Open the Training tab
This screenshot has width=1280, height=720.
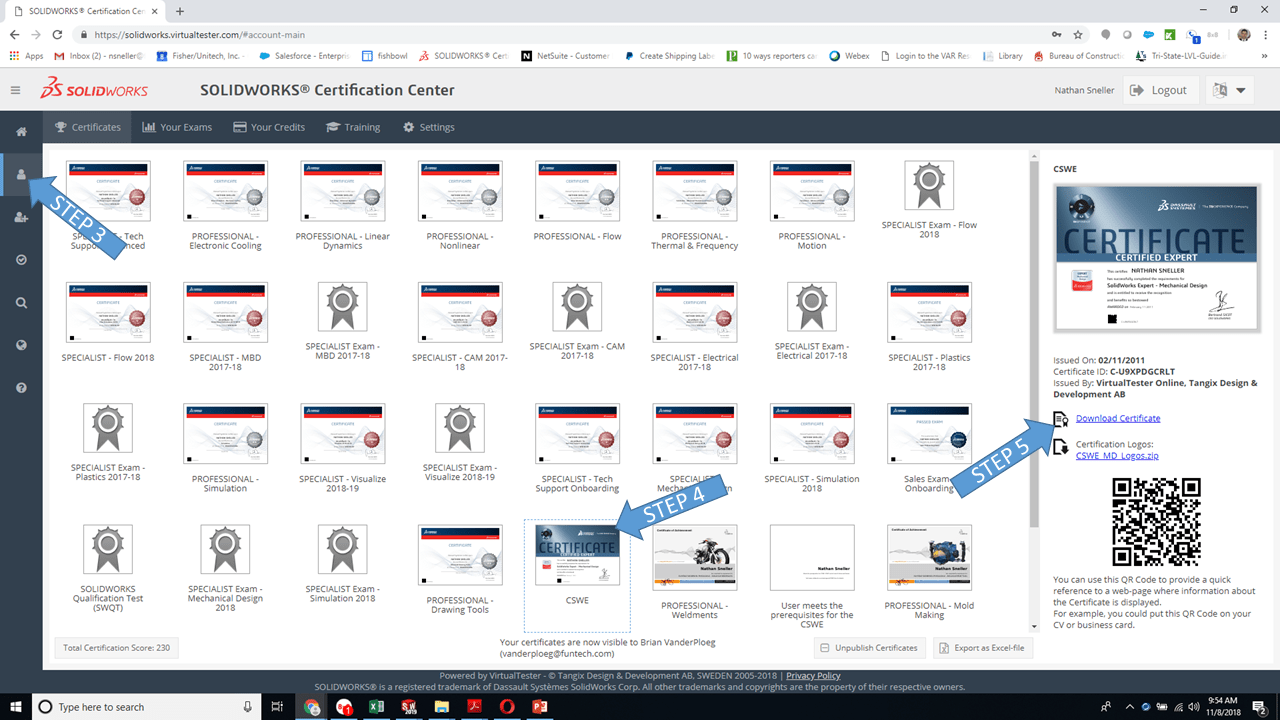352,127
